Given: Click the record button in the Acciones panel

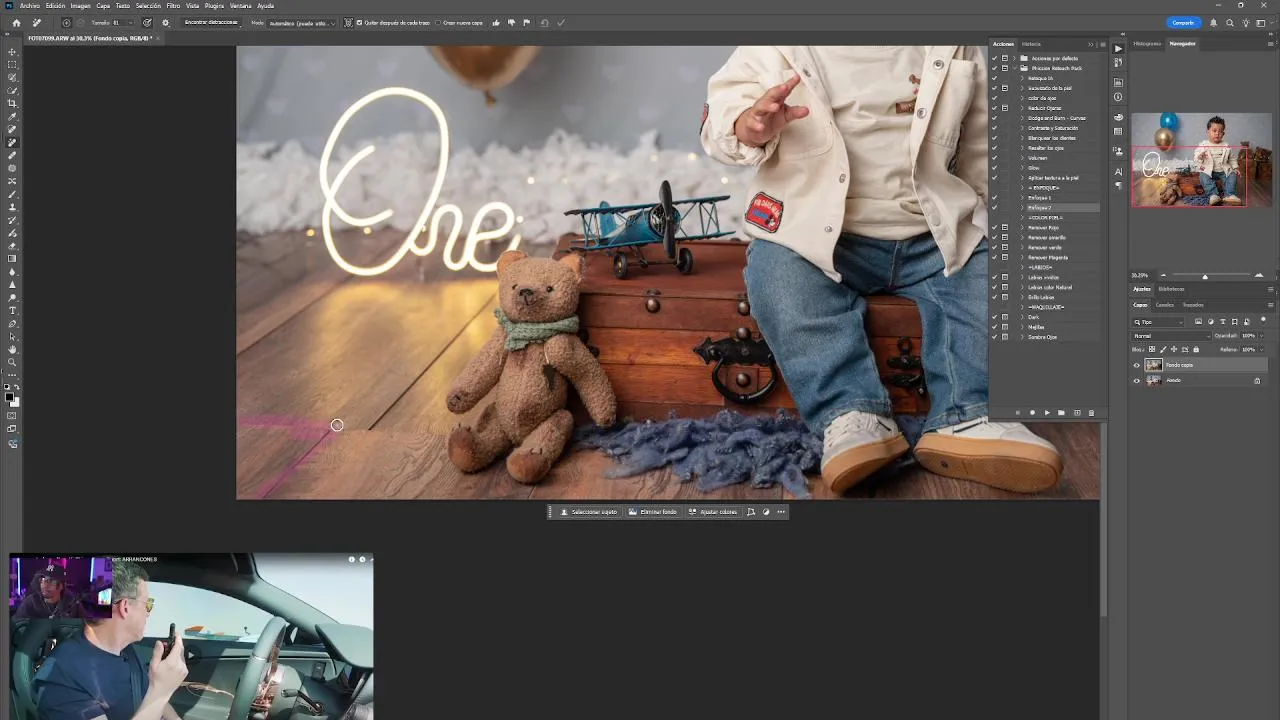Looking at the screenshot, I should click(1032, 413).
